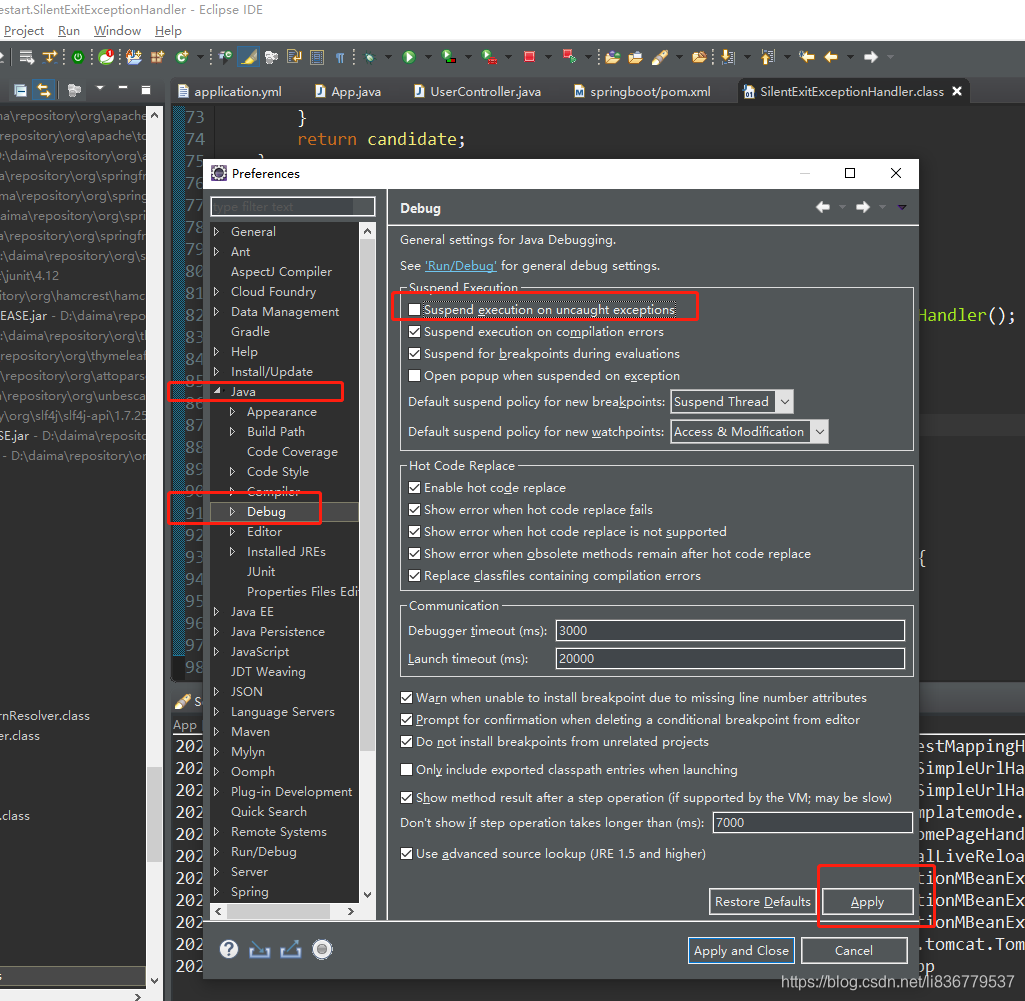The width and height of the screenshot is (1025, 1001).
Task: Collapse the Java preferences node
Action: [217, 391]
